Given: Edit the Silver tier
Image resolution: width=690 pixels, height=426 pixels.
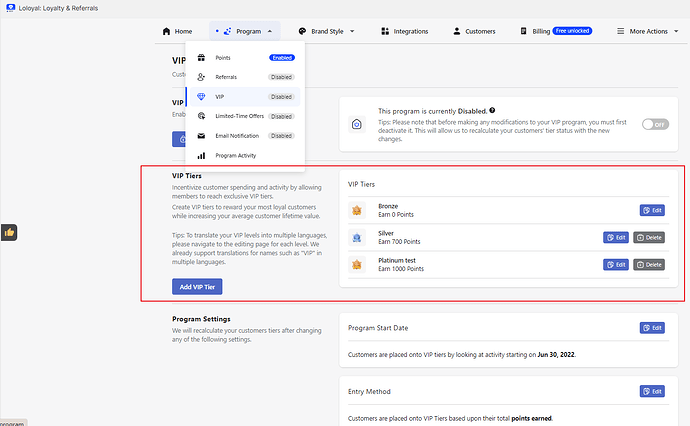Looking at the screenshot, I should click(x=616, y=238).
